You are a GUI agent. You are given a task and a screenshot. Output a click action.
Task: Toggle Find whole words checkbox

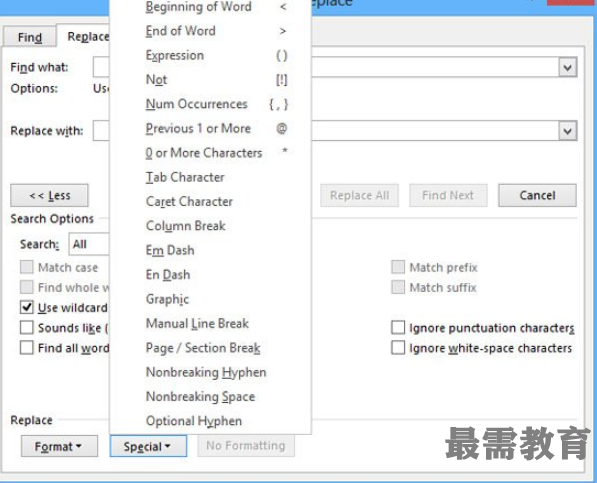(x=26, y=287)
